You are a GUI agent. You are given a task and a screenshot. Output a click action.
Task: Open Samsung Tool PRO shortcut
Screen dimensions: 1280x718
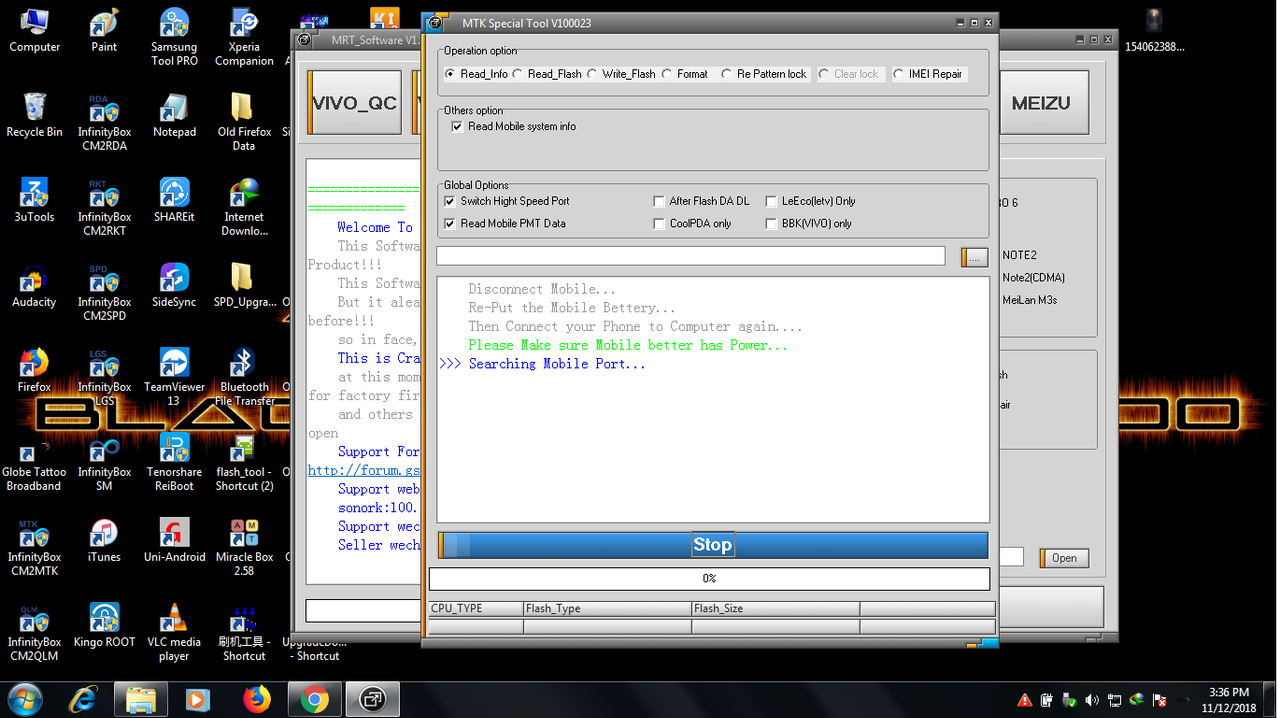click(174, 38)
